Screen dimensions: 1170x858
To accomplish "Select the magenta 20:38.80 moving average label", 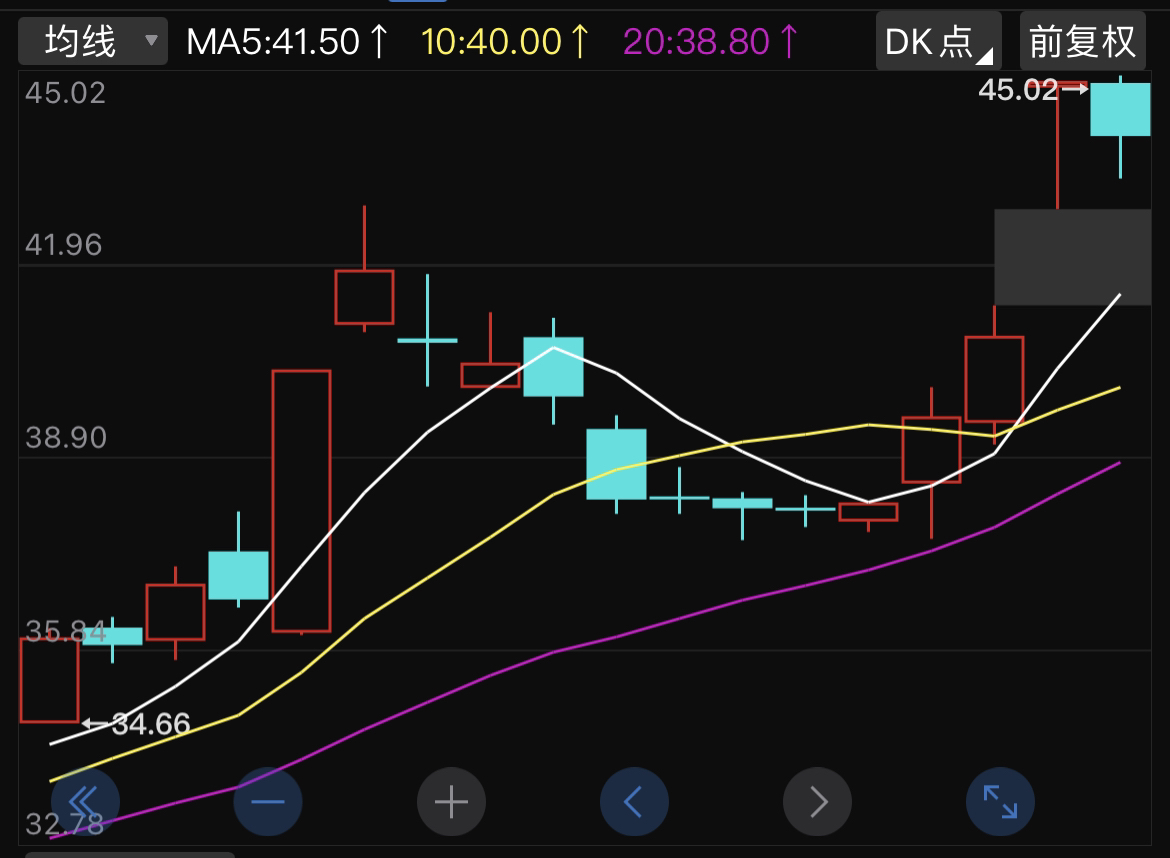I will click(710, 41).
